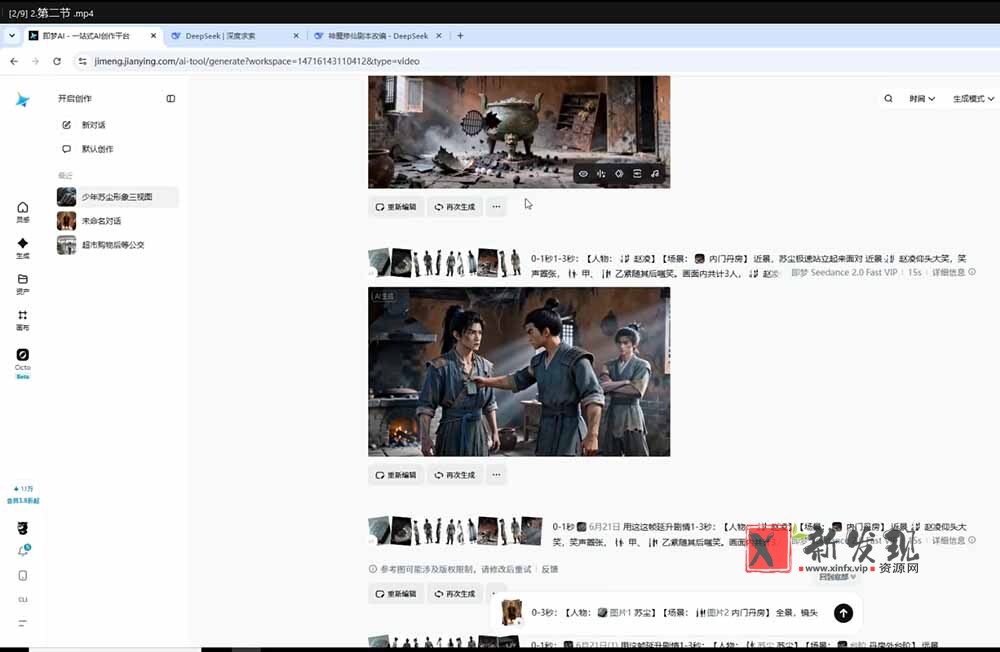Open the CLI entry in left rail
Viewport: 1000px width, 652px height.
[22, 600]
